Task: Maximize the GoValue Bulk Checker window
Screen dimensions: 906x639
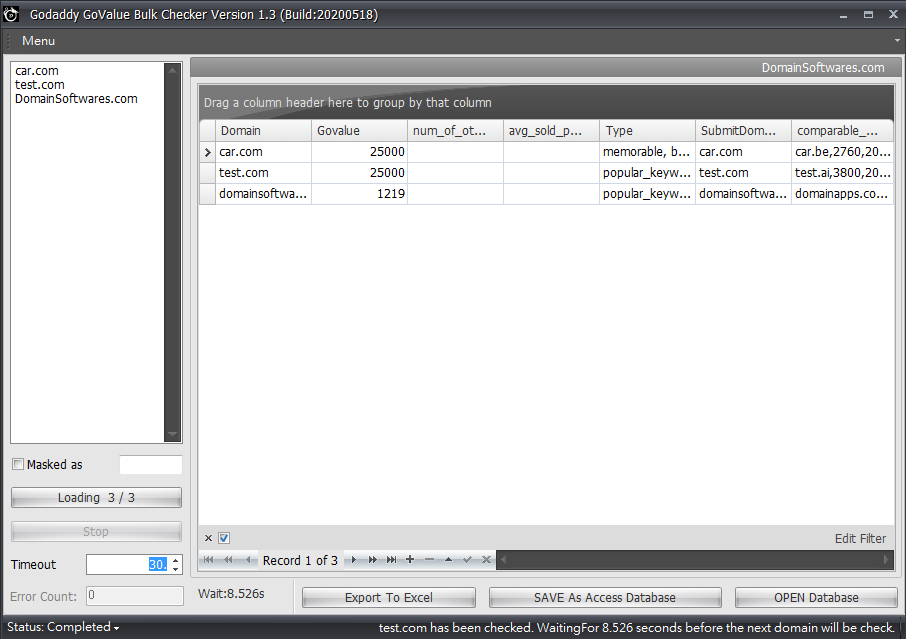Action: pos(868,15)
